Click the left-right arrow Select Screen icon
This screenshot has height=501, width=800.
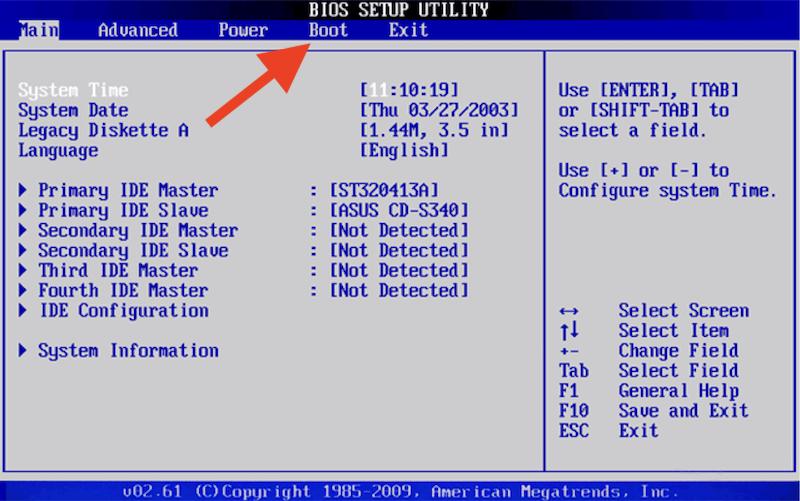pos(568,311)
